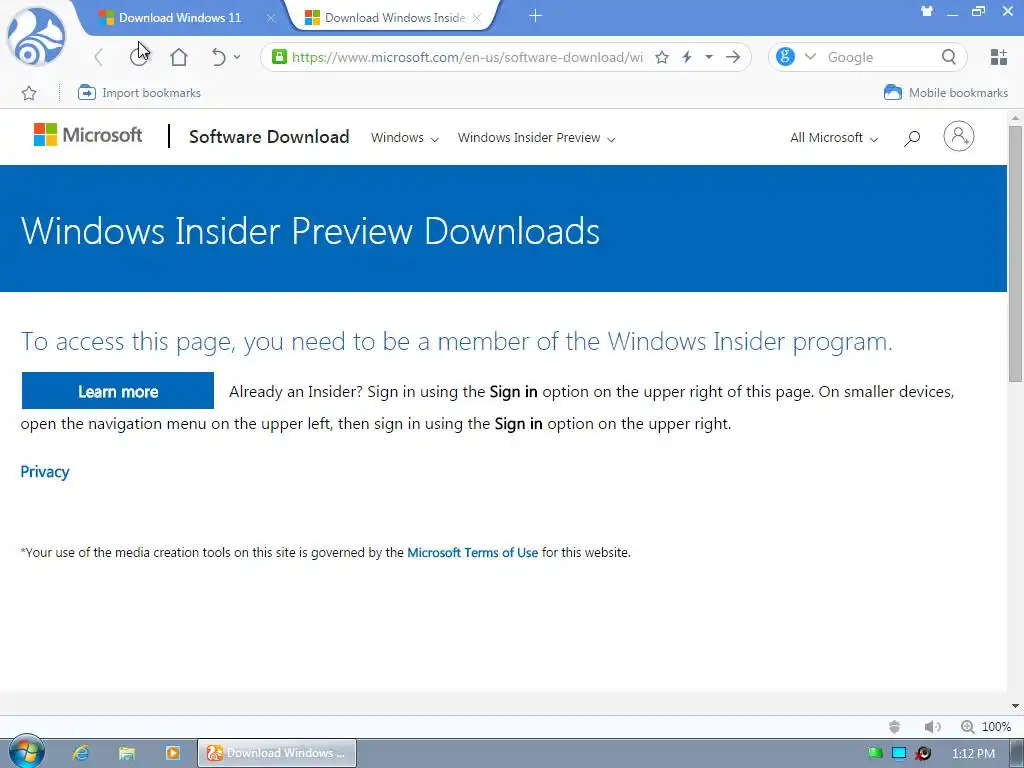Click the scrollbar down arrow
This screenshot has height=768, width=1024.
[x=1015, y=706]
